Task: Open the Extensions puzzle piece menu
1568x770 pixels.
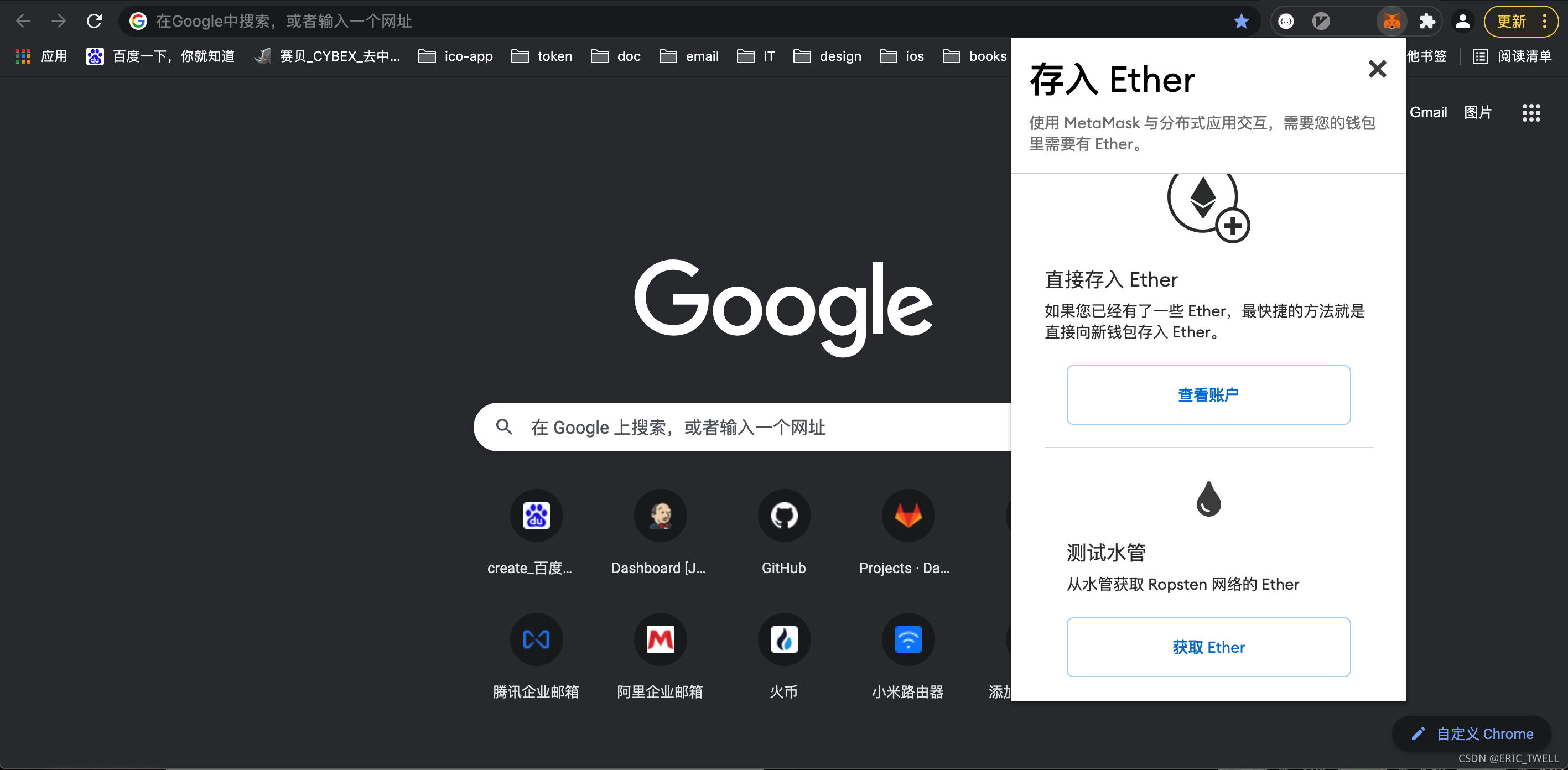Action: coord(1427,22)
